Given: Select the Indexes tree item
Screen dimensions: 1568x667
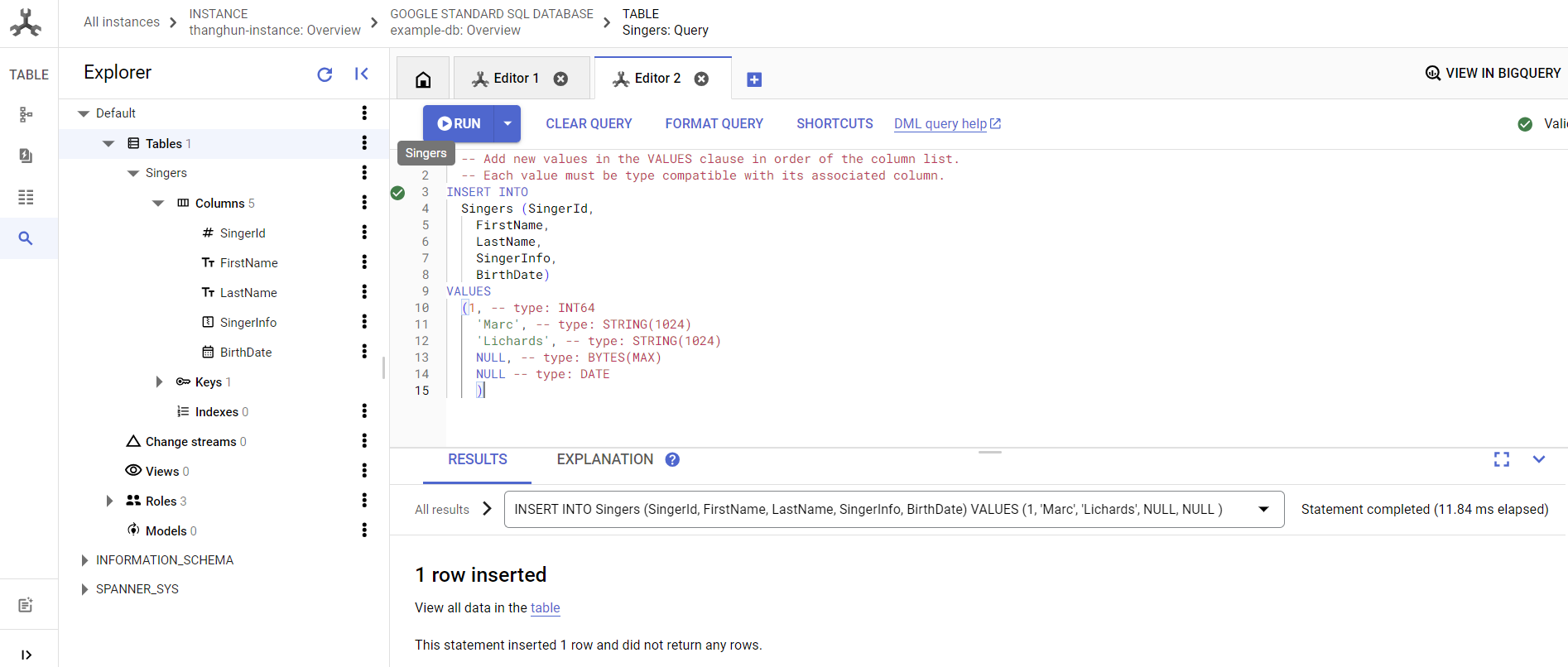Looking at the screenshot, I should click(217, 411).
